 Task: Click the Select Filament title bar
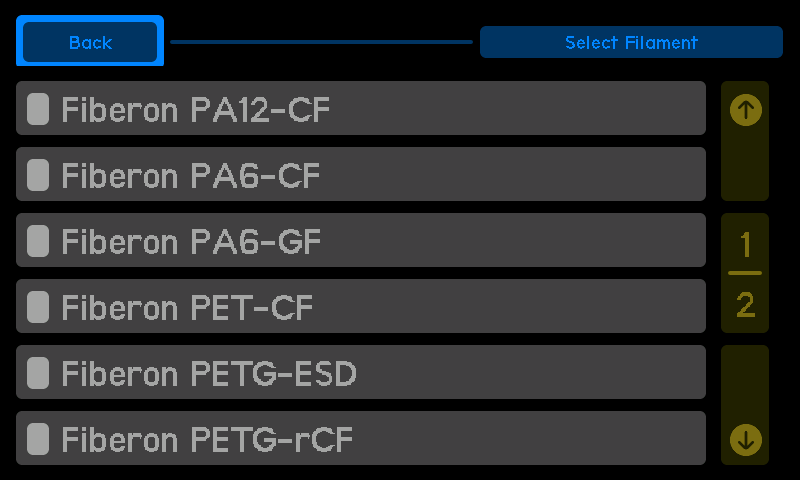631,42
